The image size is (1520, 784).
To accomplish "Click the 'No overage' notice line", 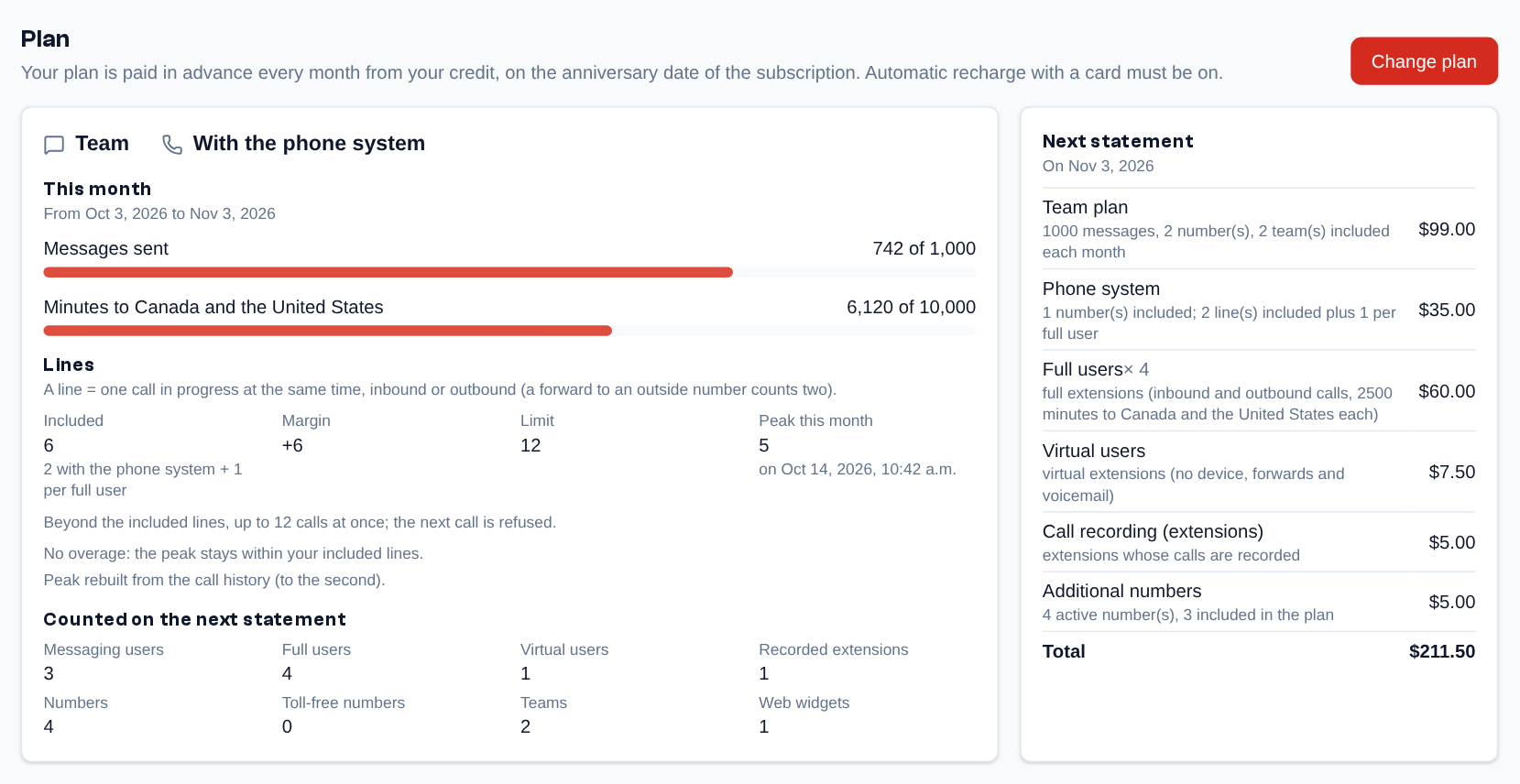I will point(234,553).
